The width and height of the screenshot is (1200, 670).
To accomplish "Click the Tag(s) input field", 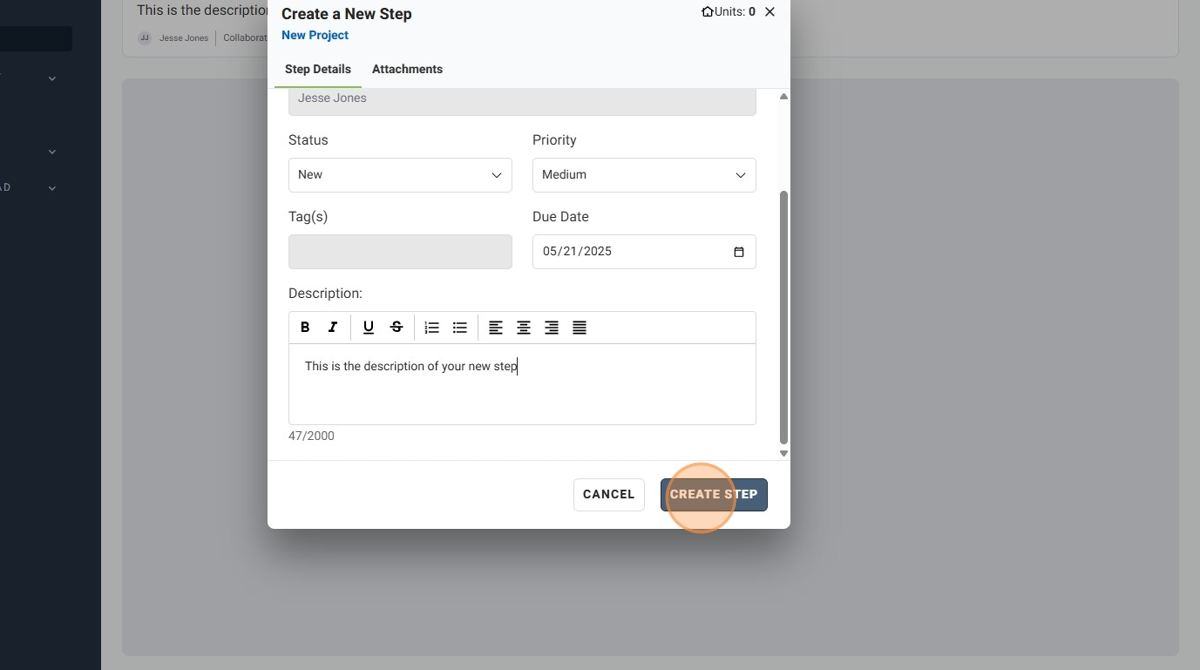I will [x=400, y=252].
